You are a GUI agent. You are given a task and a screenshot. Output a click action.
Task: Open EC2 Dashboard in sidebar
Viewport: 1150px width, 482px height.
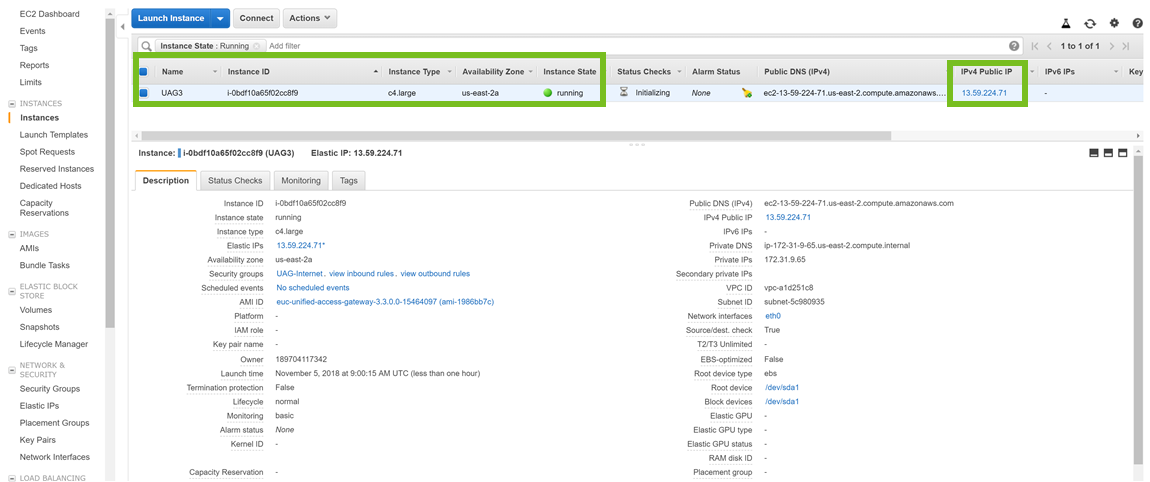50,14
